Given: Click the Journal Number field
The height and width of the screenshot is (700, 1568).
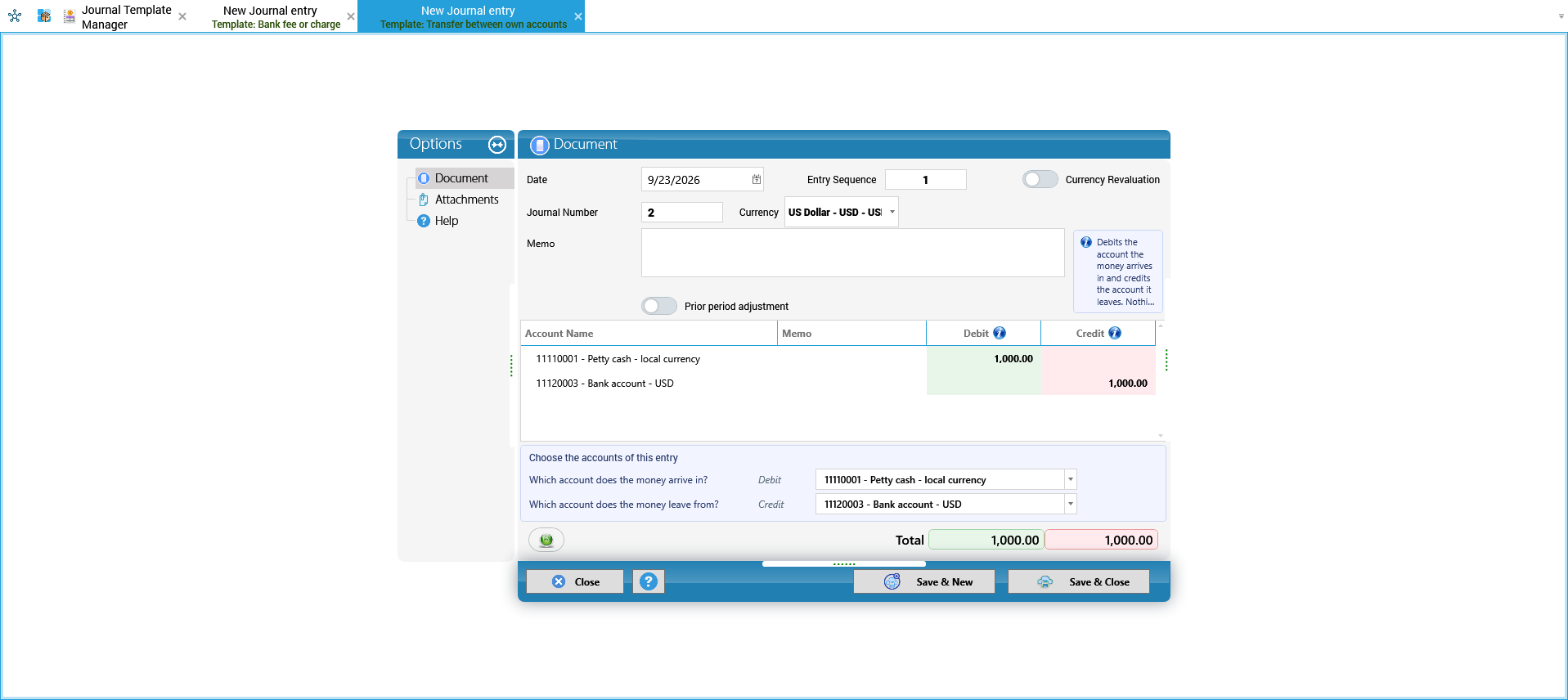Looking at the screenshot, I should (682, 213).
